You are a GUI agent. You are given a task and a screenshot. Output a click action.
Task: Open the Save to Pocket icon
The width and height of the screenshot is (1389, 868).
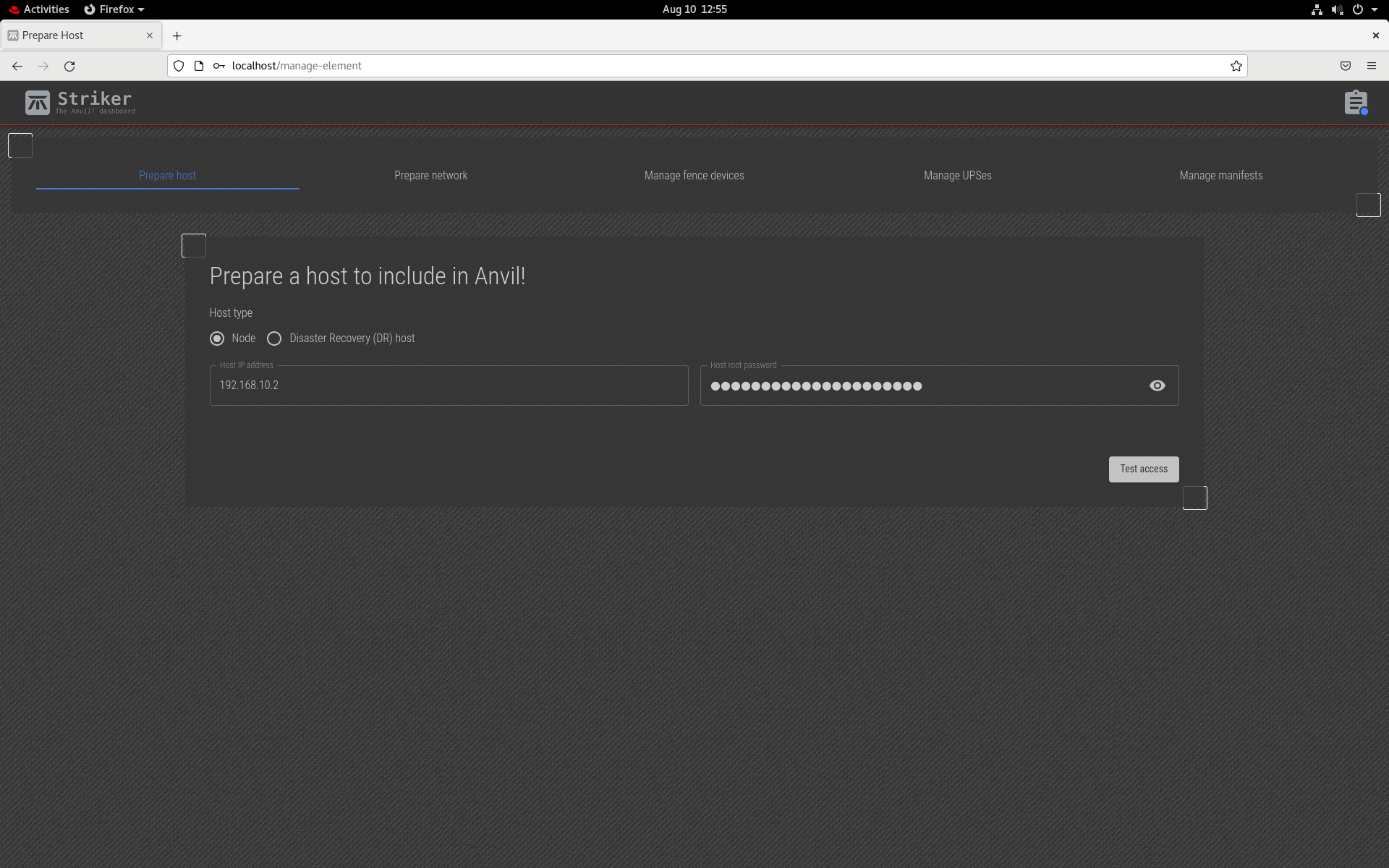(1346, 66)
